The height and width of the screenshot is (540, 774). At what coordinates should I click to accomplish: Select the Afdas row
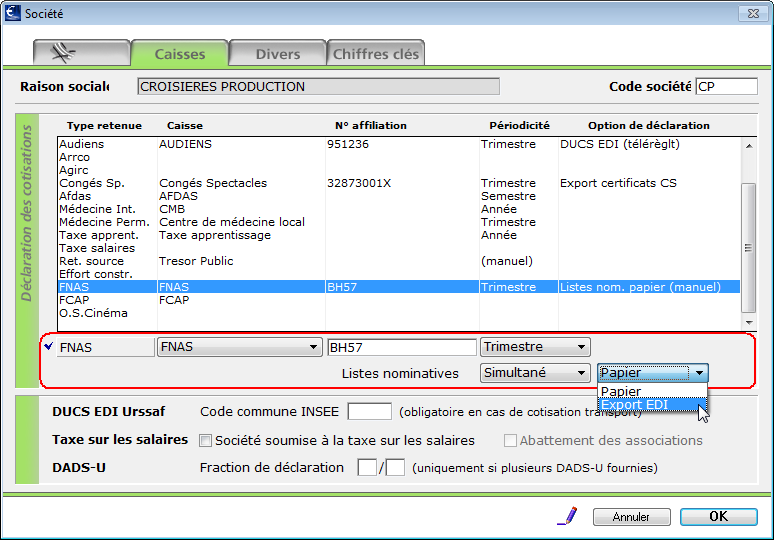399,196
